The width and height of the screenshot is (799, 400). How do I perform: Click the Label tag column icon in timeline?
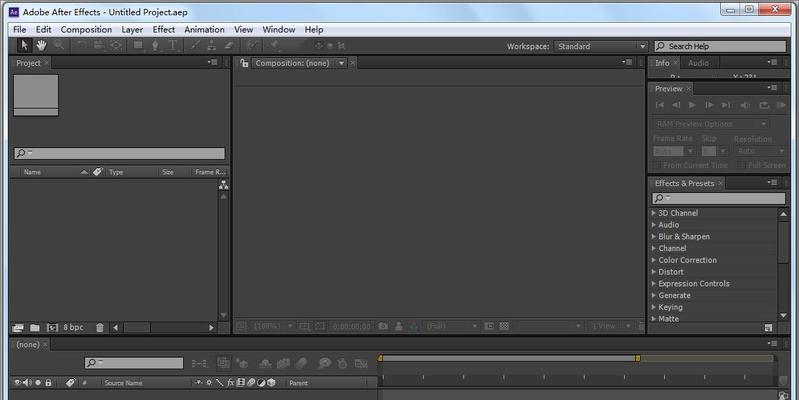click(x=70, y=382)
